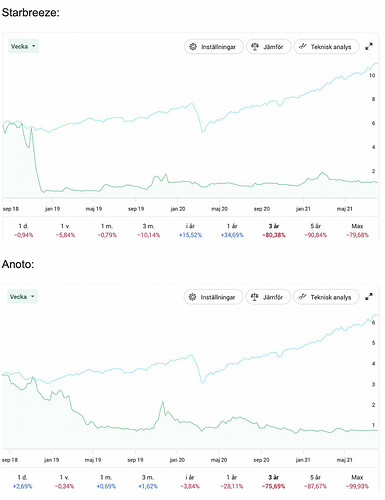
Task: Click the scales icon in Anoto Jämför
Action: 254,297
